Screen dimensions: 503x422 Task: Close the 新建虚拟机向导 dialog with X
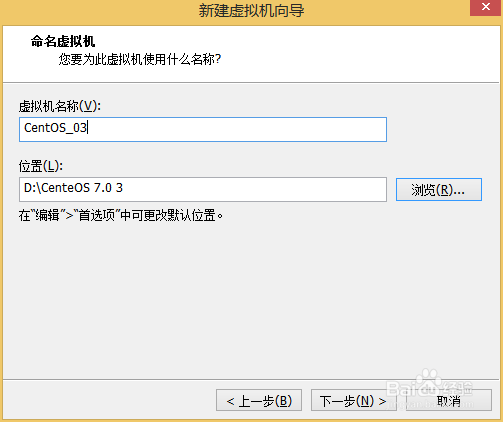point(486,7)
